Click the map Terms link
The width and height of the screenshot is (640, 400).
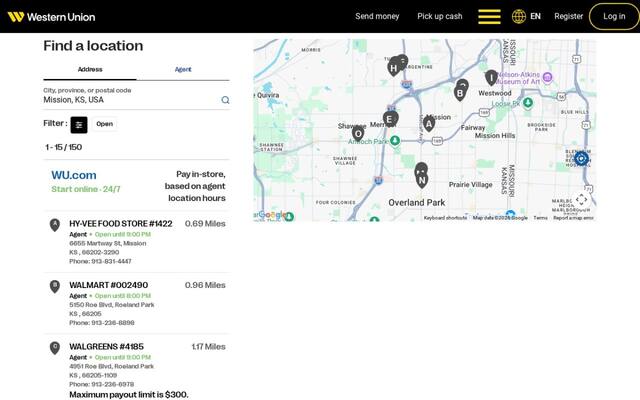click(x=540, y=218)
